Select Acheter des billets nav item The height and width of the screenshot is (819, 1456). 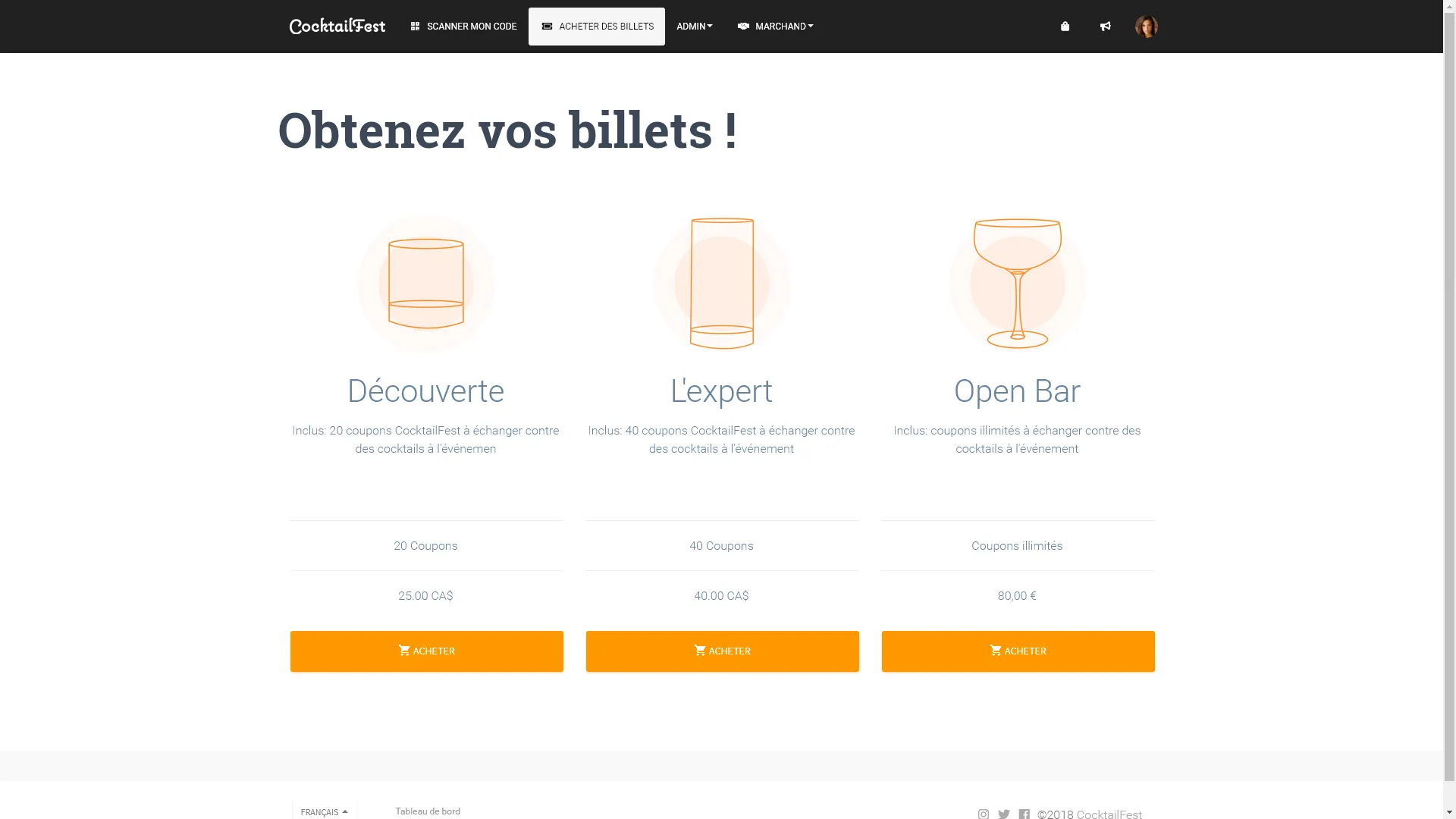point(597,27)
